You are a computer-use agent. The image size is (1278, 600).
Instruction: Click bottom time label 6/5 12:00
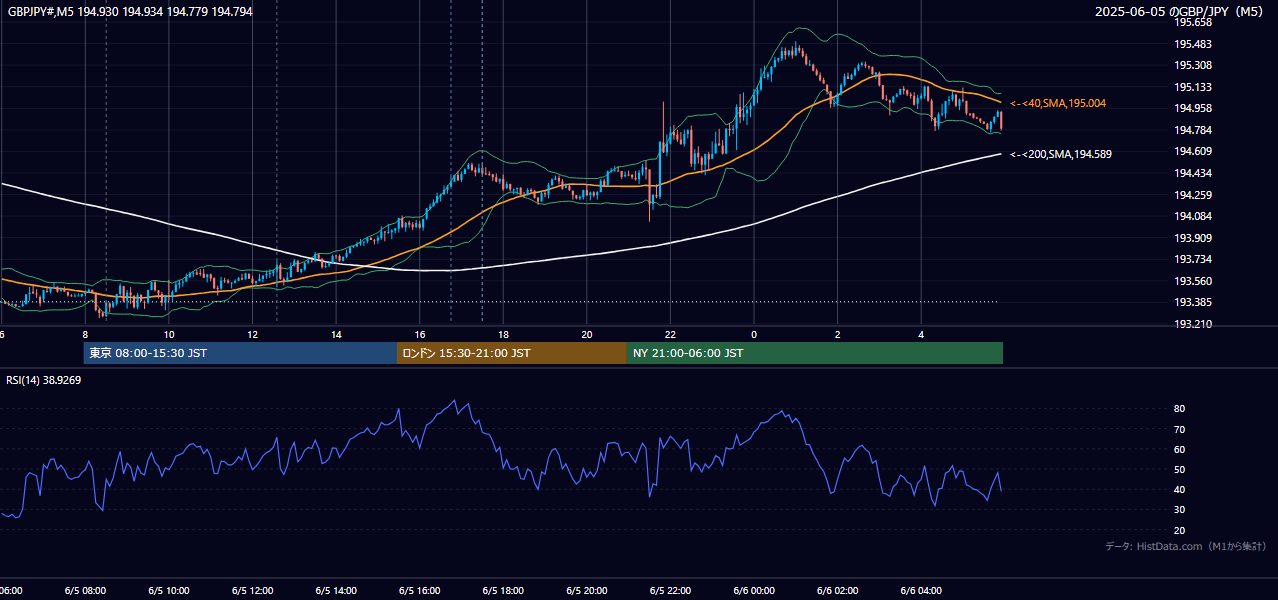pos(252,591)
